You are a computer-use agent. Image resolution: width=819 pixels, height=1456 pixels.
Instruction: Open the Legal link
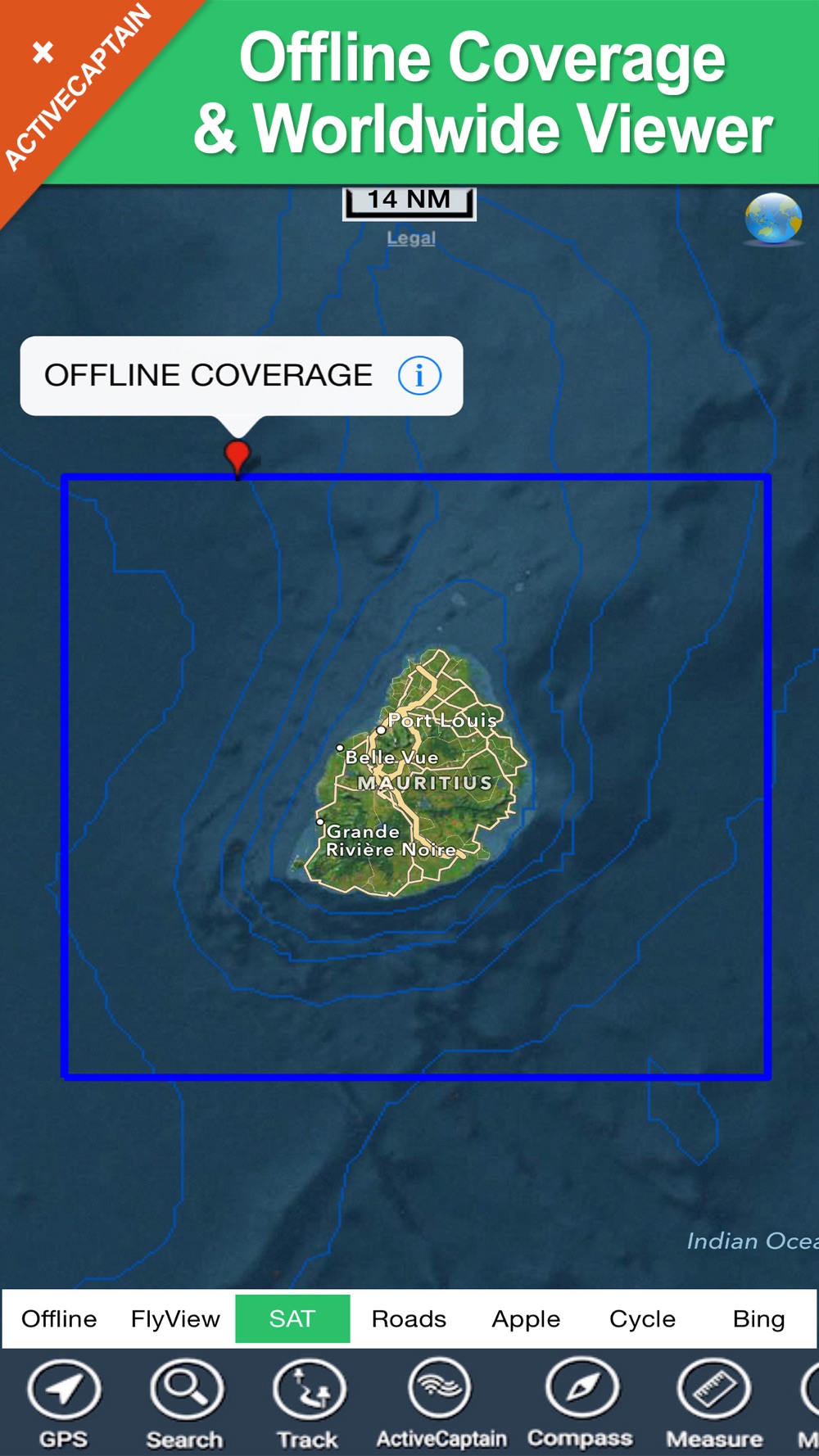(411, 238)
